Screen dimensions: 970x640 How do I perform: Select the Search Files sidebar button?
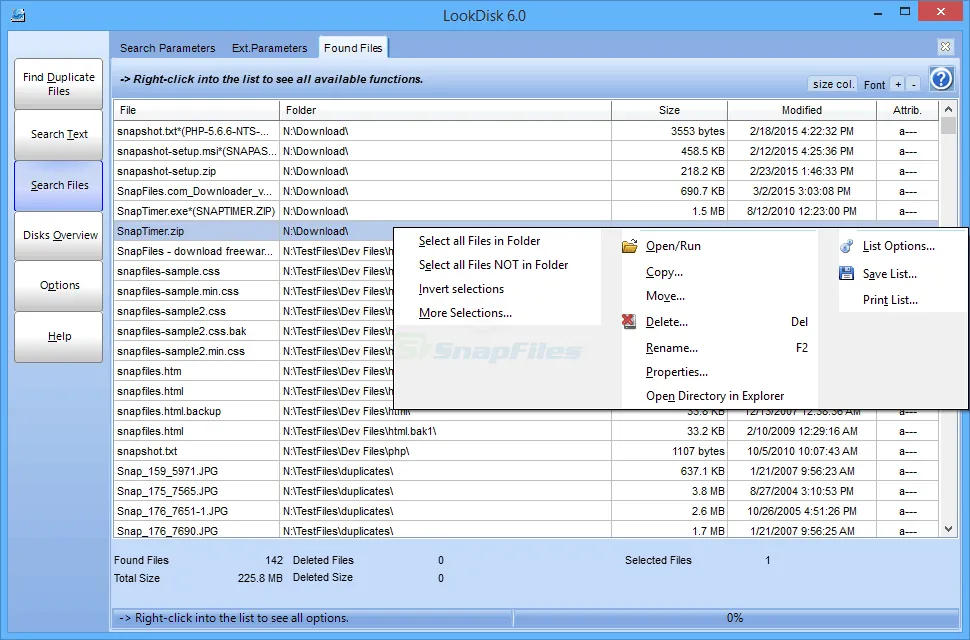coord(59,186)
